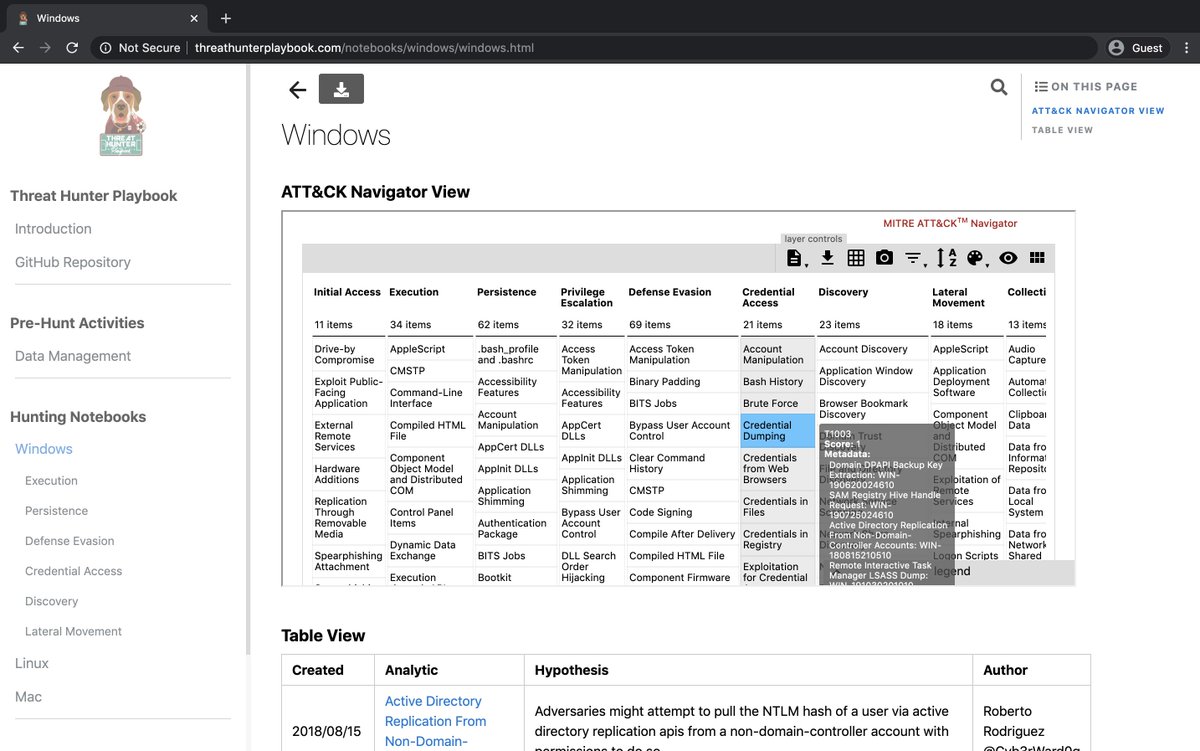The image size is (1200, 751).
Task: Select BITS Jobs under Defense Evasion
Action: click(682, 403)
